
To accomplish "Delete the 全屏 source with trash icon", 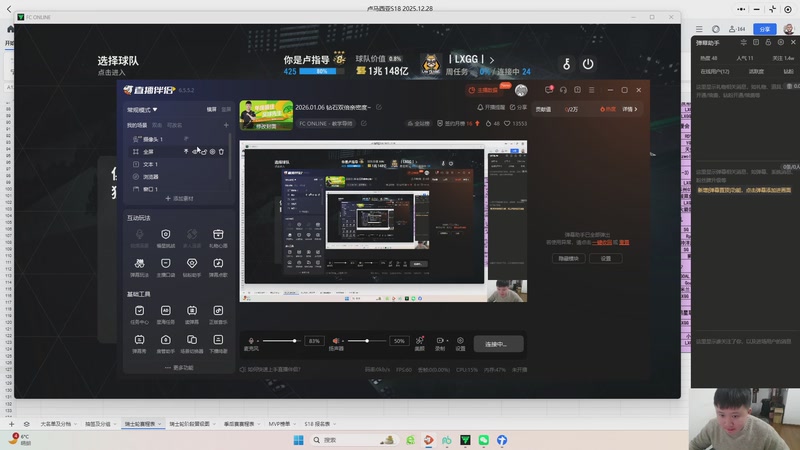I will [221, 152].
